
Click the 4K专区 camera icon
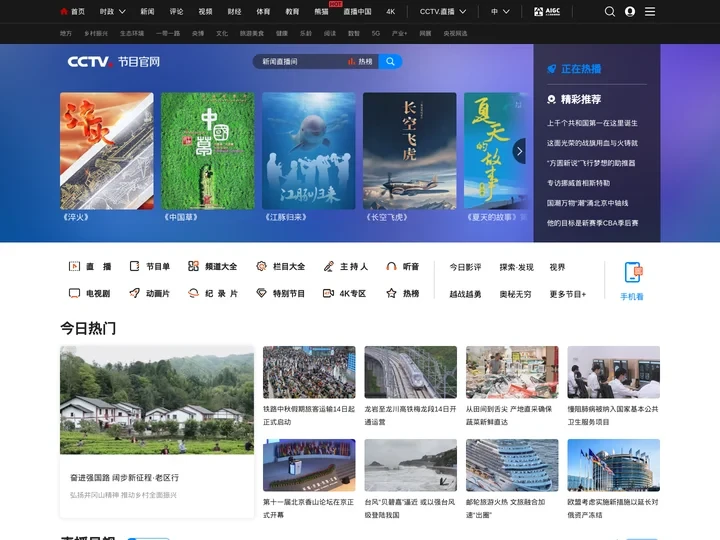click(328, 293)
